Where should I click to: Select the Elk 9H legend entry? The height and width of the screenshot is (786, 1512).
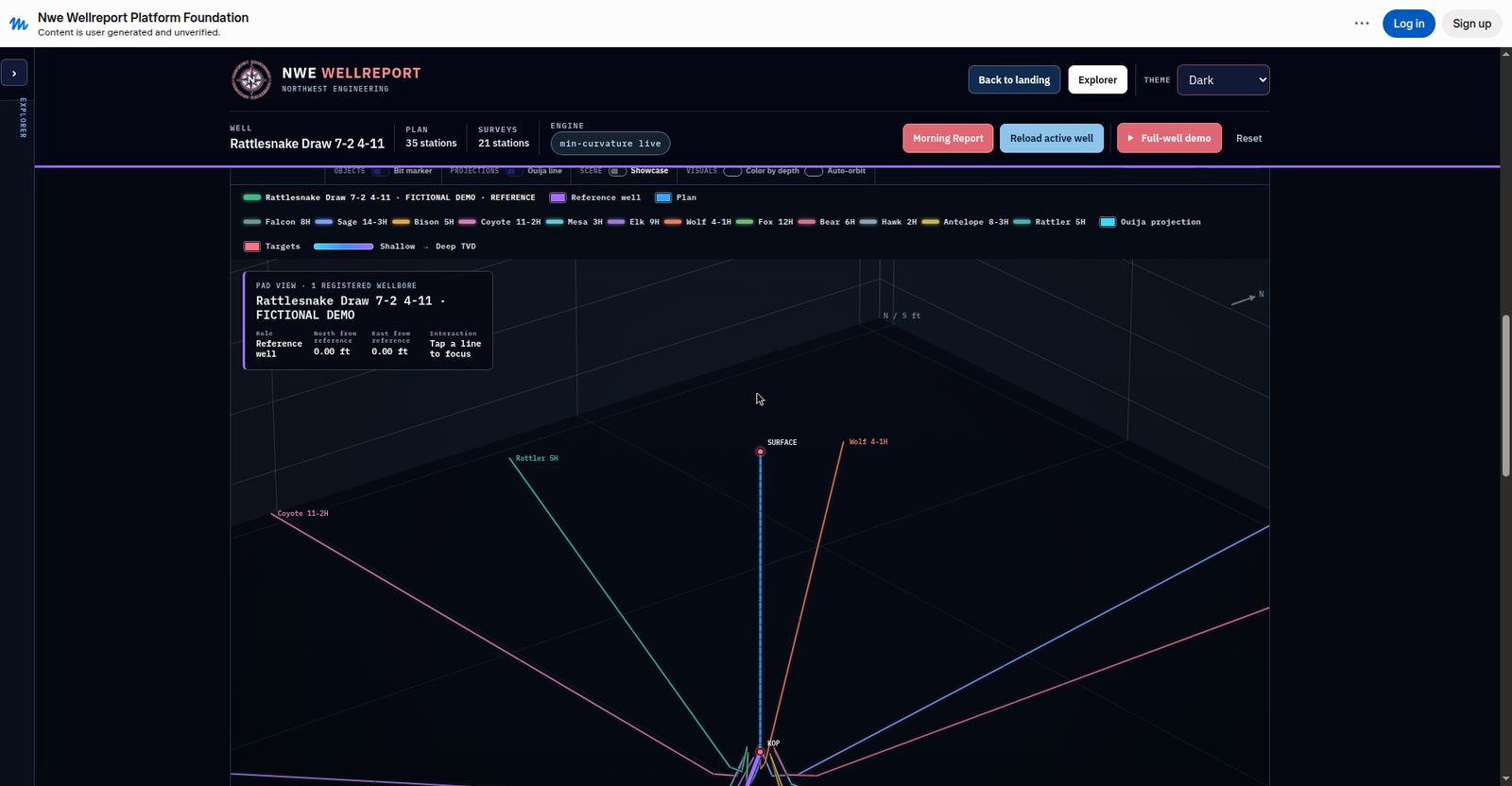pyautogui.click(x=633, y=222)
